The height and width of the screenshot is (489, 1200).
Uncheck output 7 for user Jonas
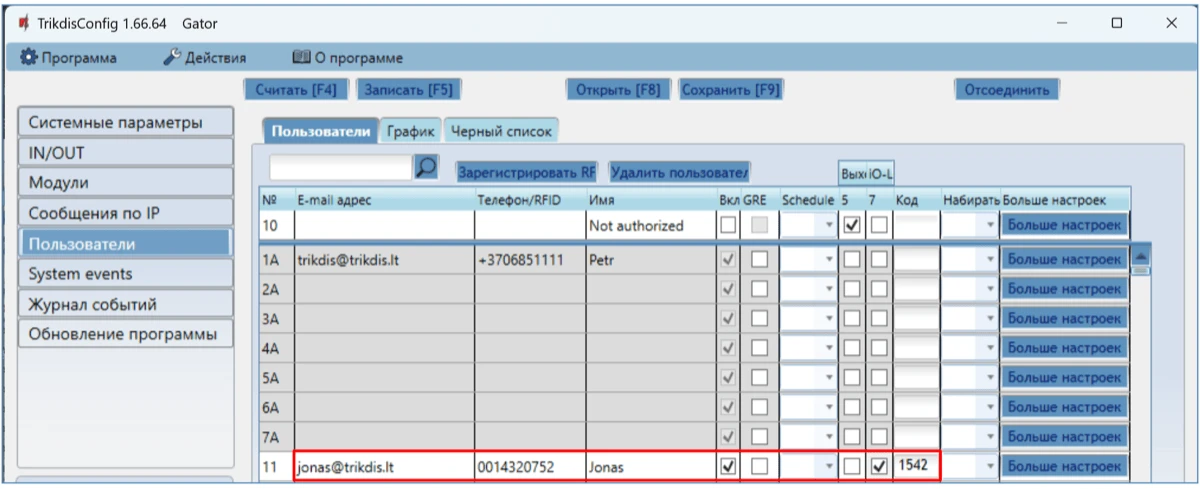coord(877,466)
